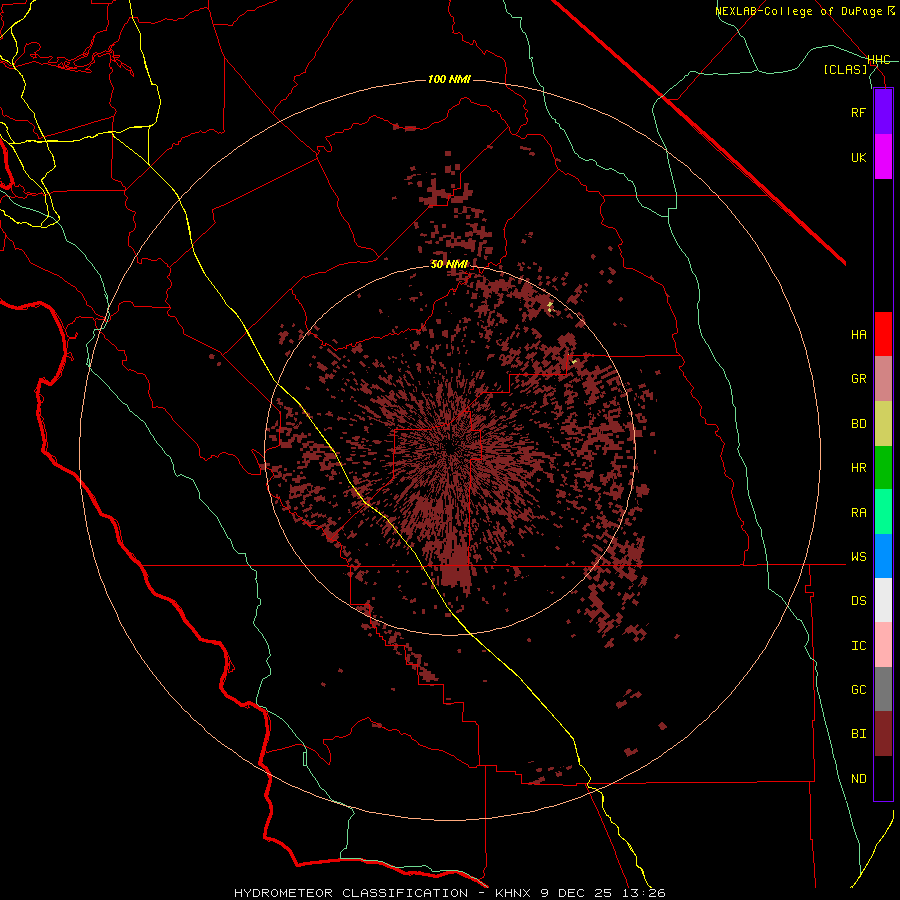900x900 pixels.
Task: Click the WS legend label
Action: pos(858,556)
